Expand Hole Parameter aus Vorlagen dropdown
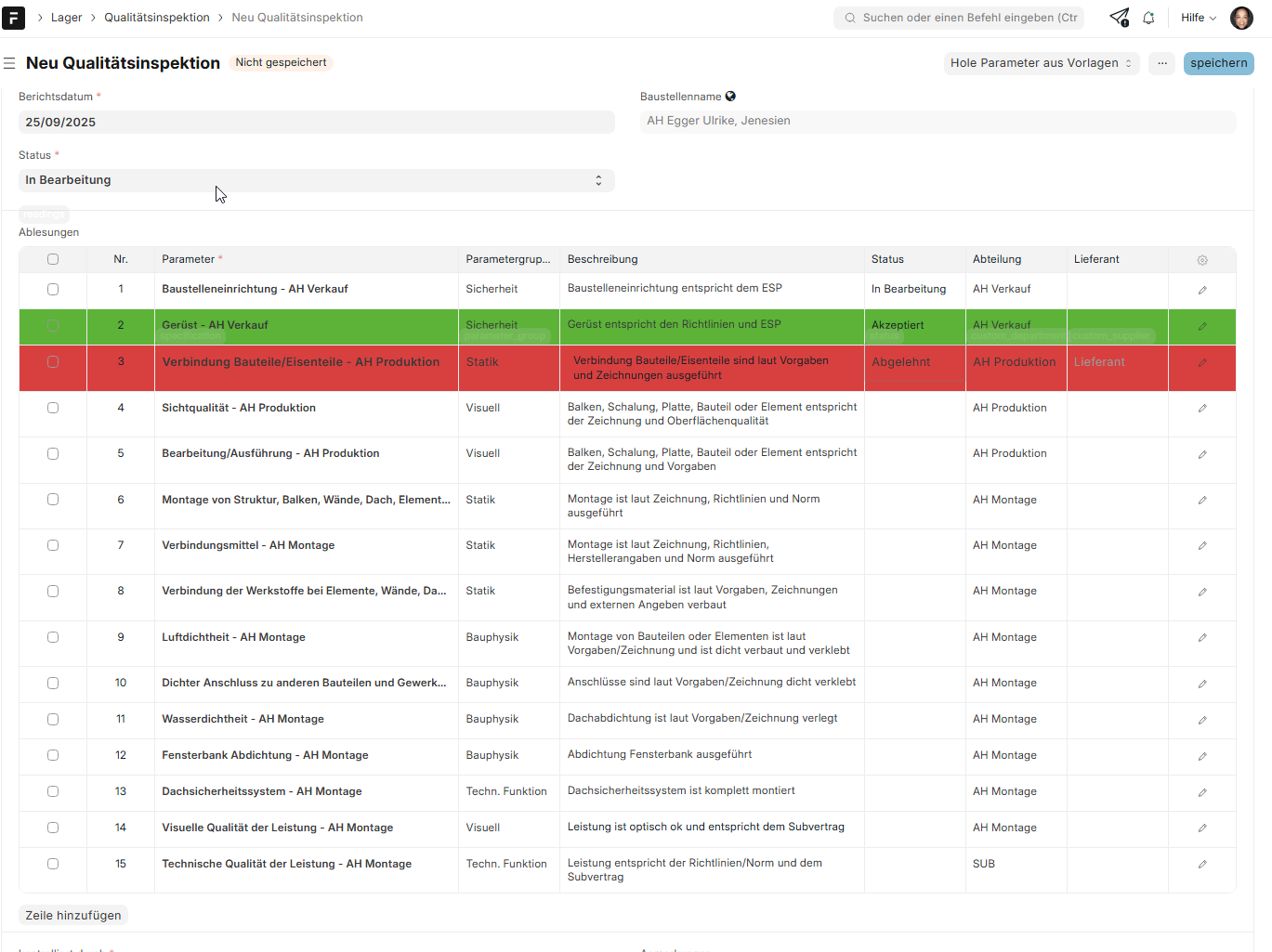The height and width of the screenshot is (952, 1272). [x=1041, y=63]
